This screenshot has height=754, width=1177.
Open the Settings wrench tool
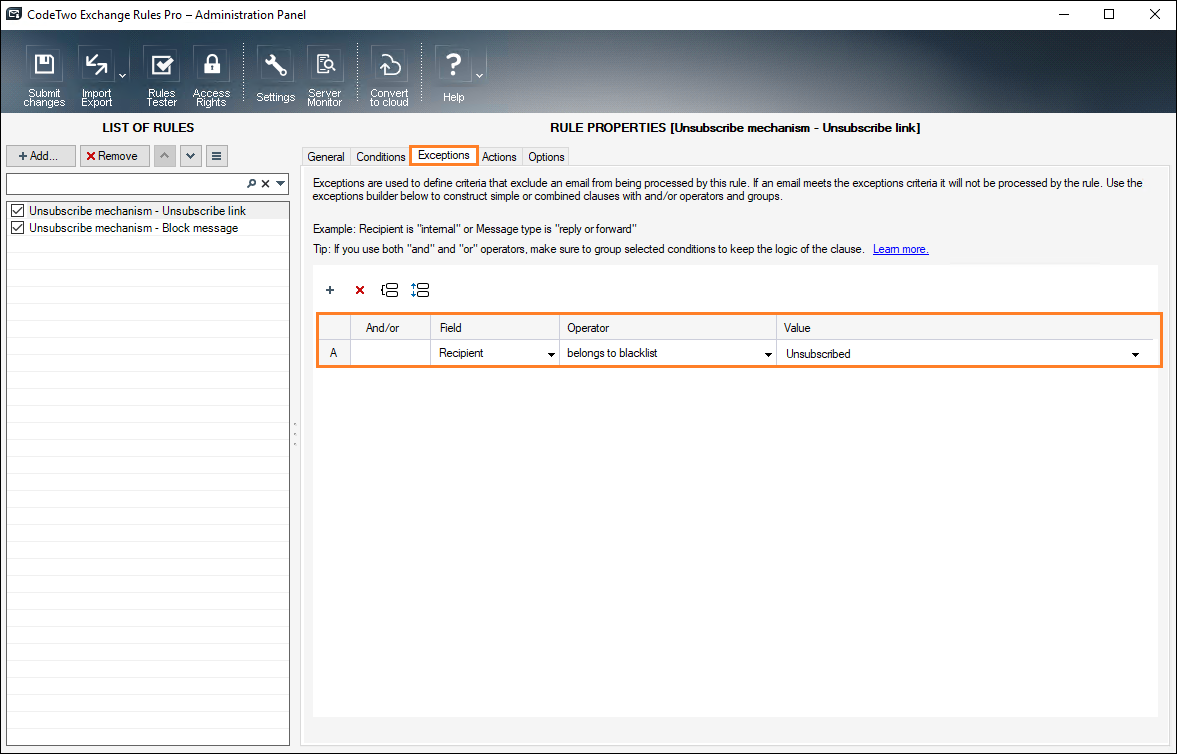pos(275,76)
